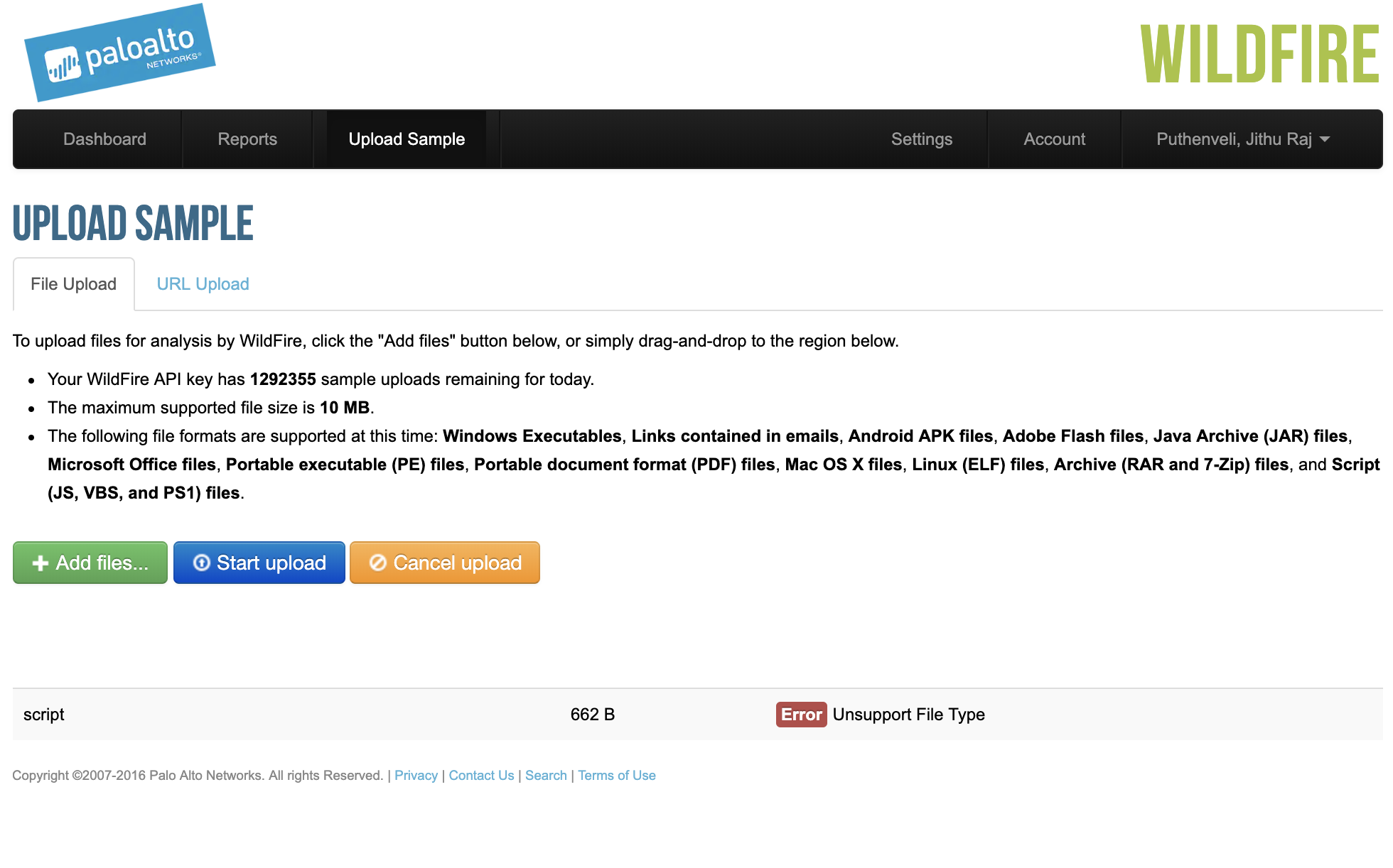Image resolution: width=1393 pixels, height=868 pixels.
Task: Select the Dashboard navigation item
Action: point(104,139)
